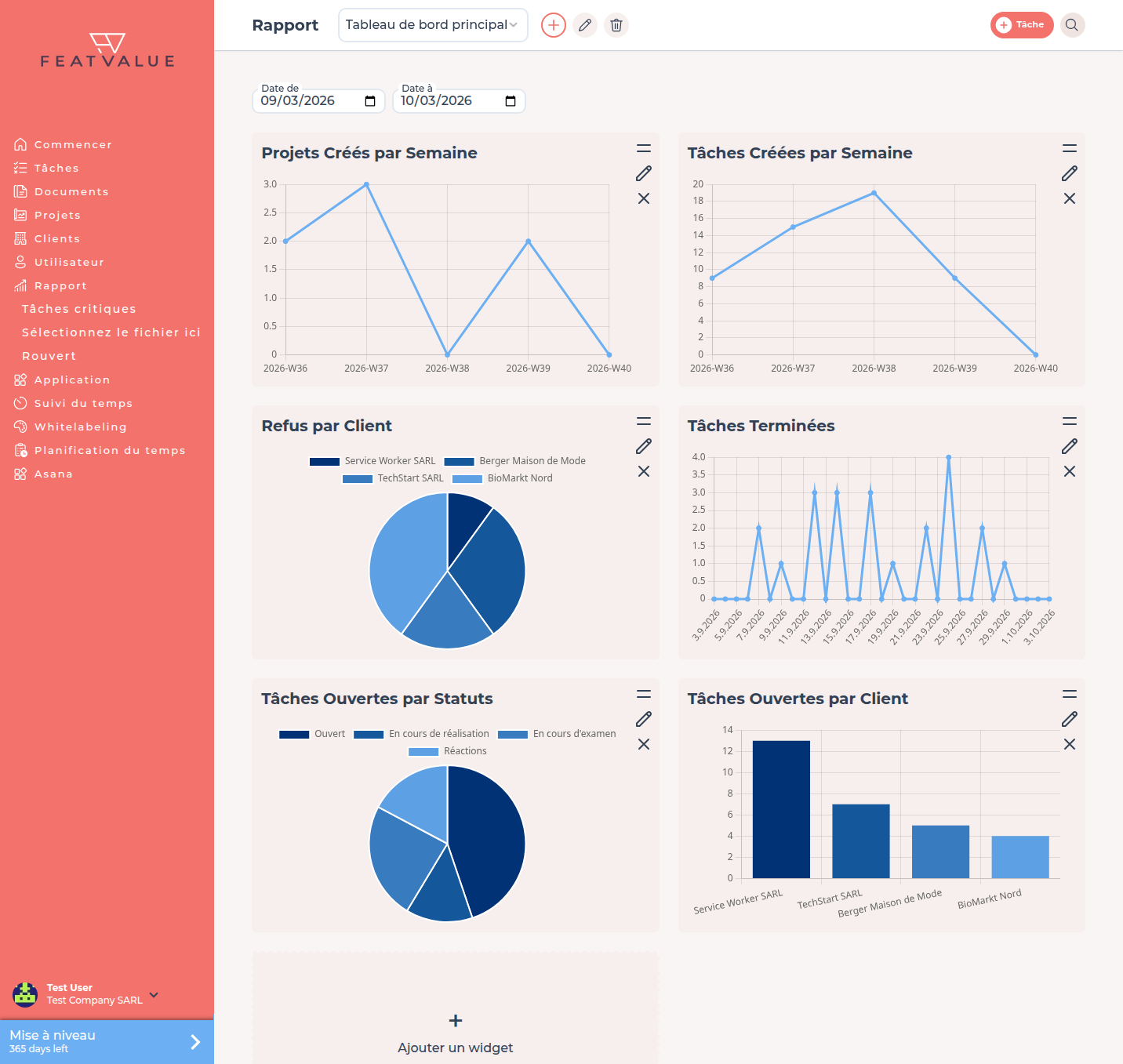Open menu icon on Refus par Client widget

click(644, 421)
